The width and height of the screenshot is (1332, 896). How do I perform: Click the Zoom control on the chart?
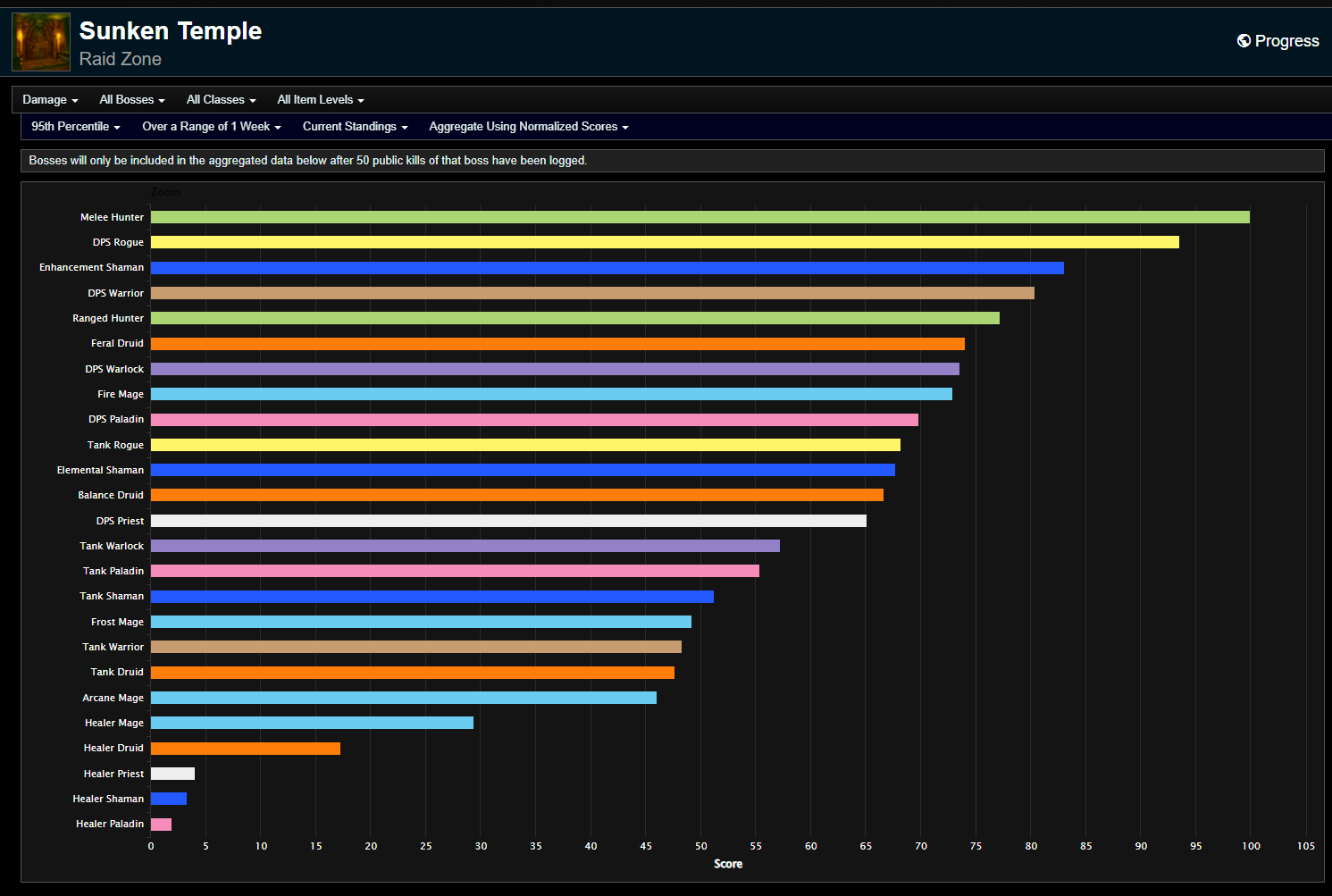(165, 191)
